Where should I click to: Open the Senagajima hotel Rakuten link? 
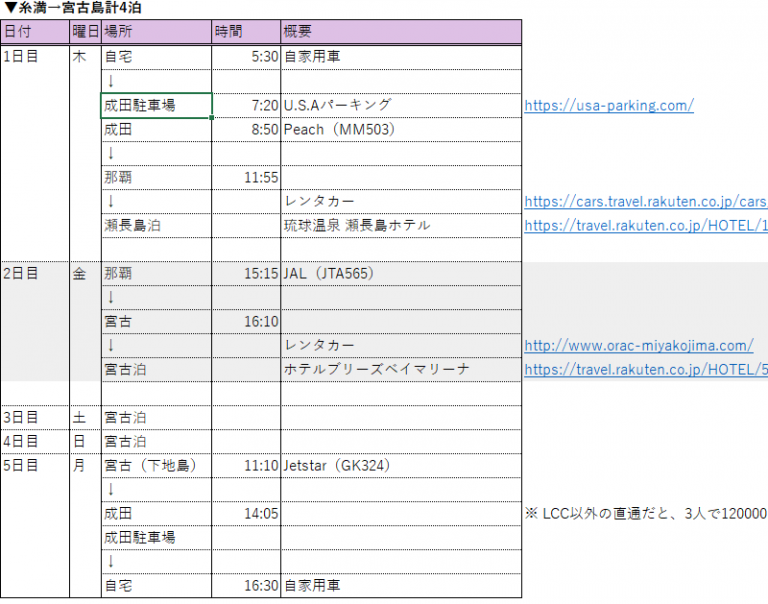[645, 226]
